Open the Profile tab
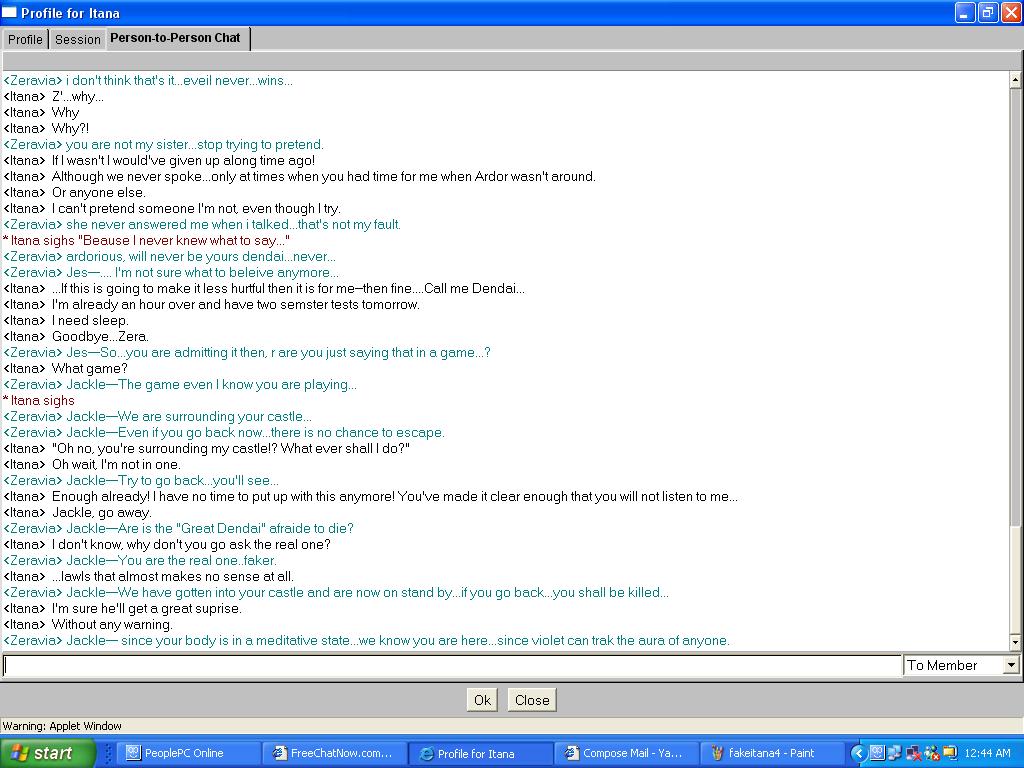1024x768 pixels. (x=25, y=39)
